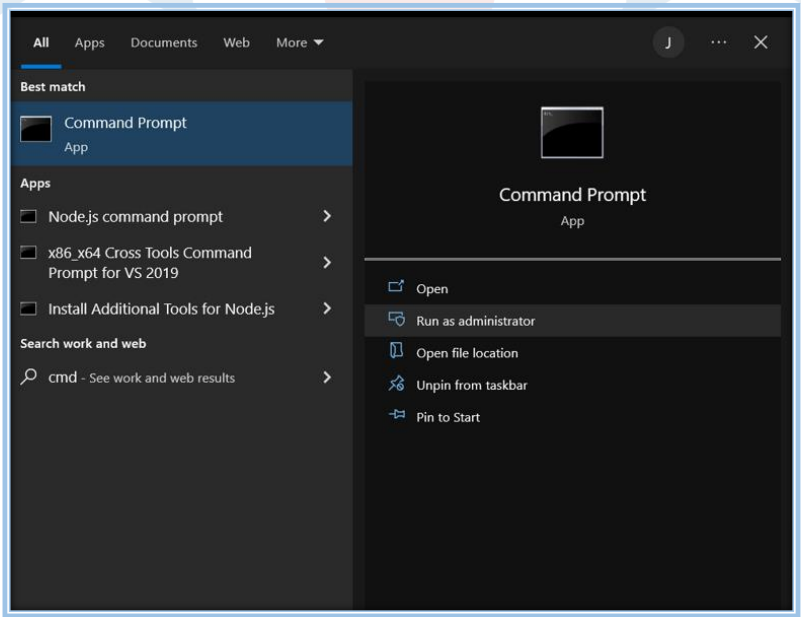The width and height of the screenshot is (801, 617).
Task: Expand the Node.js command prompt arrow
Action: 327,216
